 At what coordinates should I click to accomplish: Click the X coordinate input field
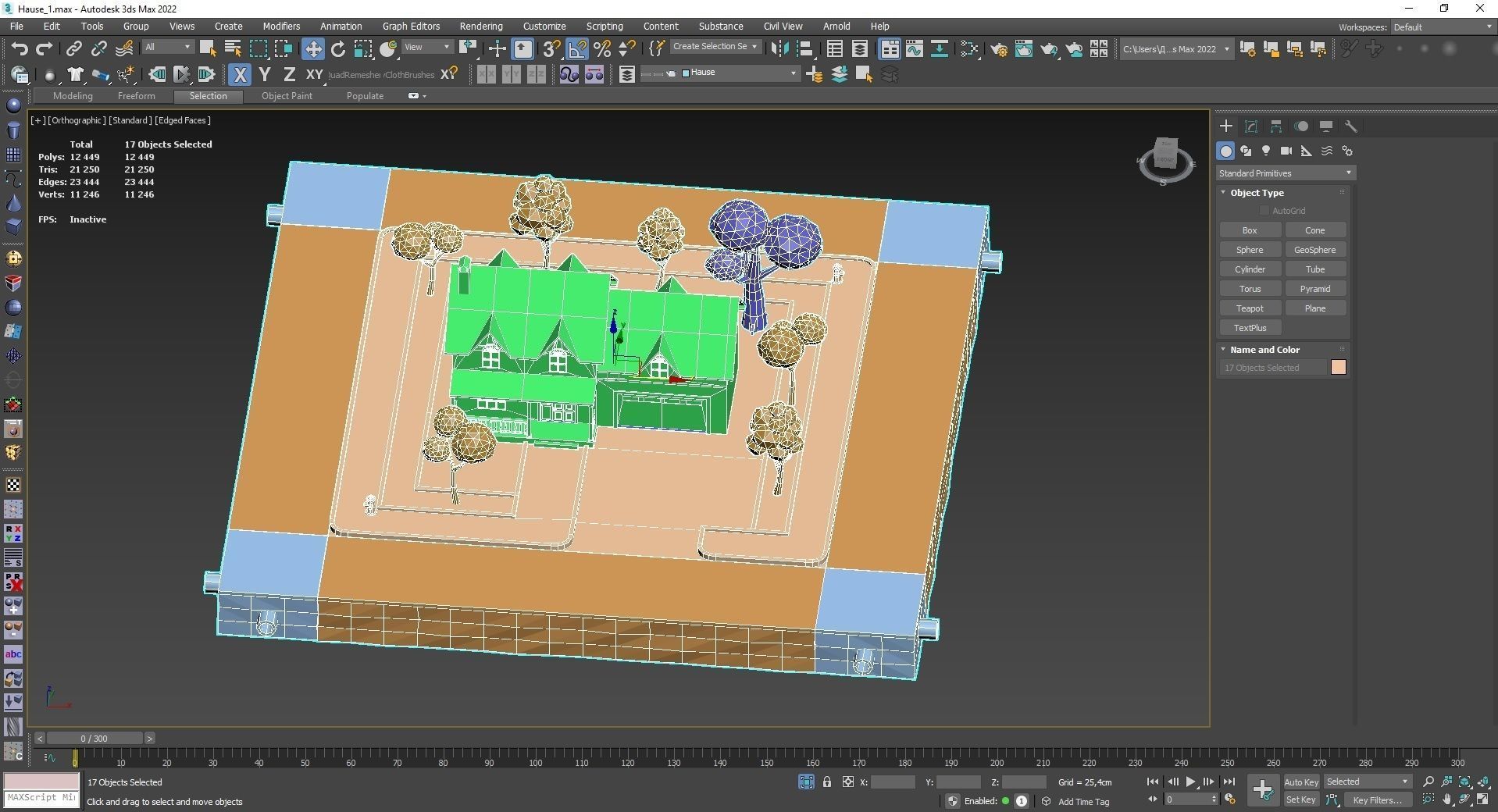point(893,782)
